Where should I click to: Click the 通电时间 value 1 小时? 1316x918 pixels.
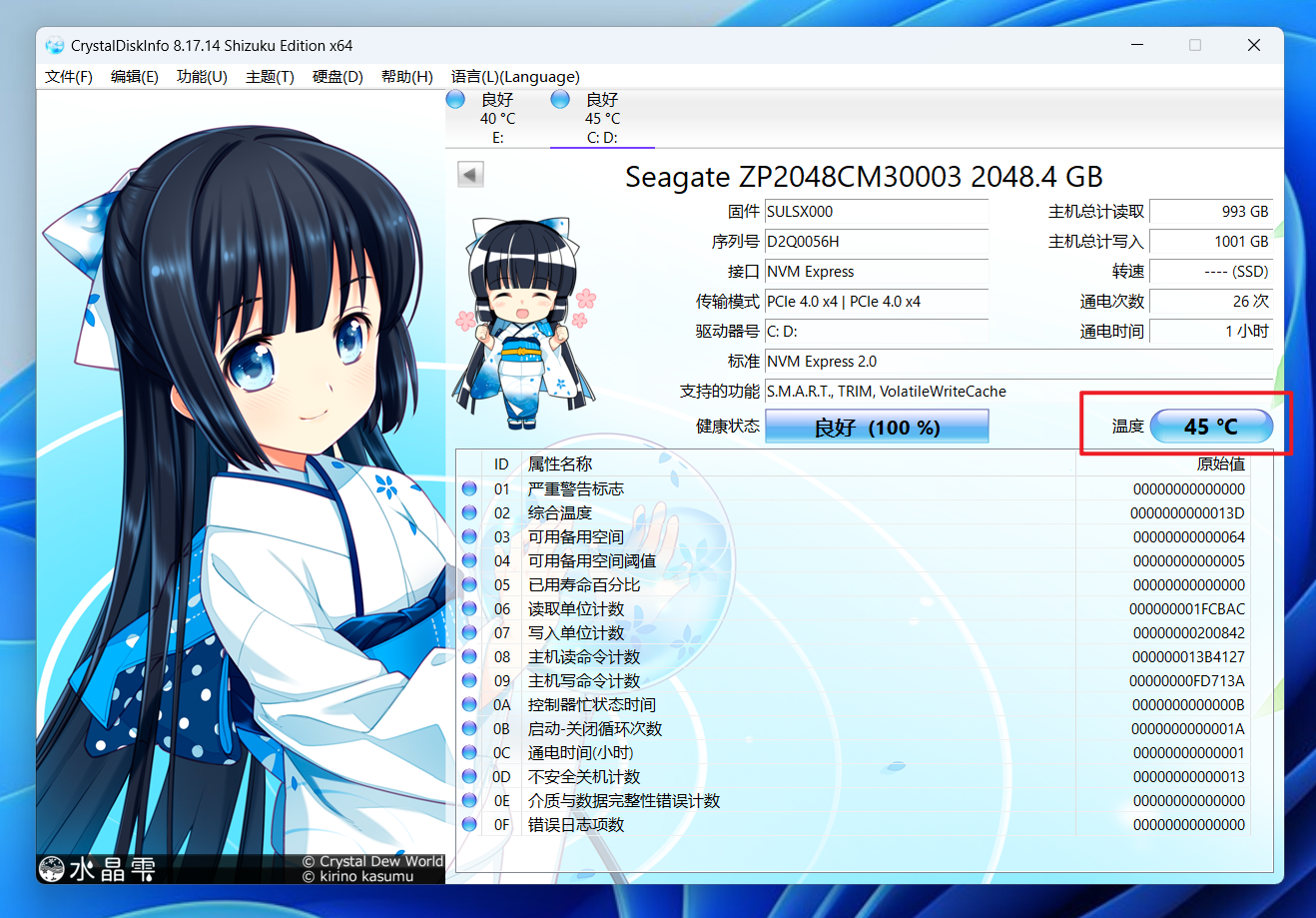tap(1211, 332)
